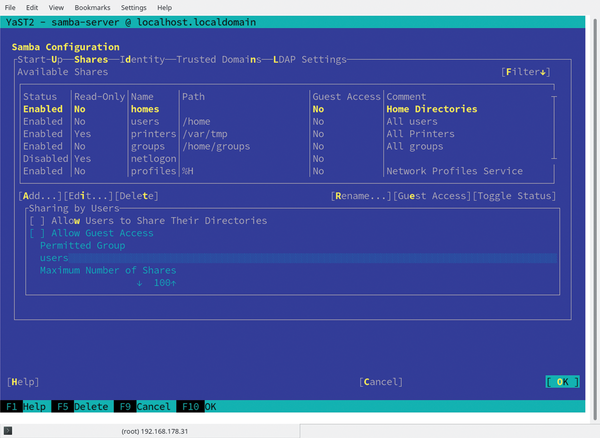
Task: Select the profiles share row
Action: coord(287,171)
